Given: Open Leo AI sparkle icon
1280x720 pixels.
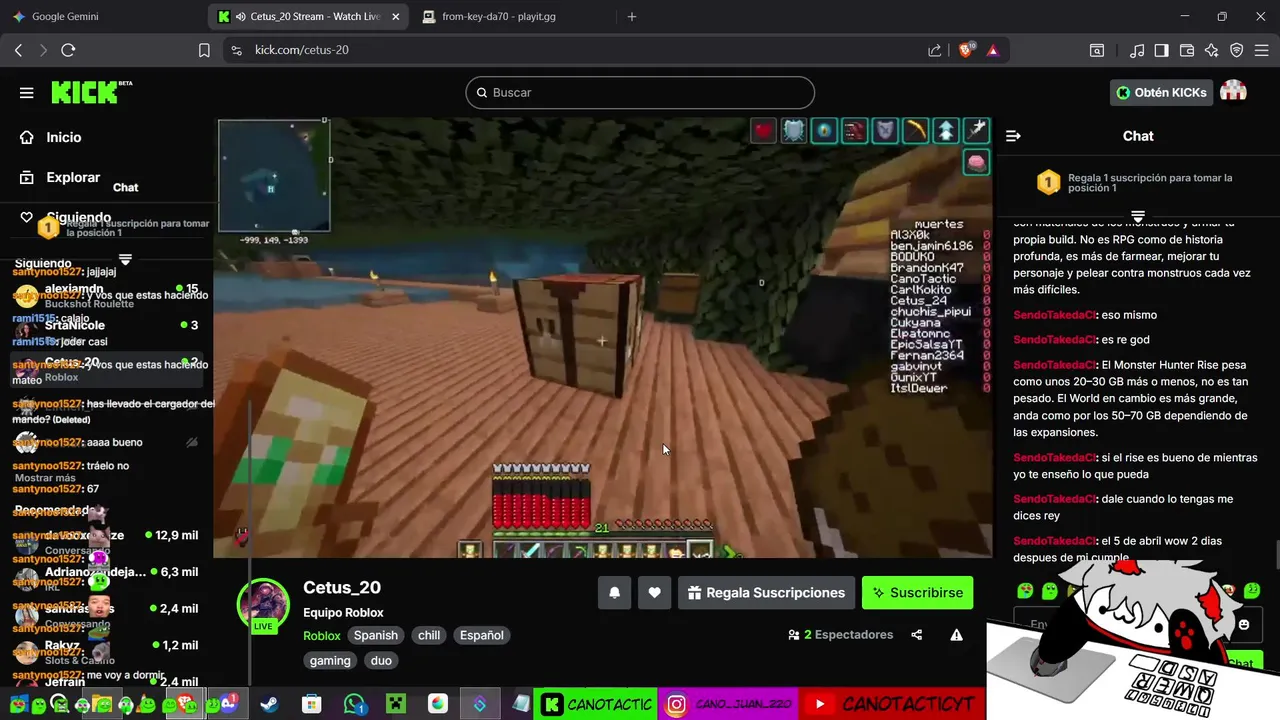Looking at the screenshot, I should 1212,50.
